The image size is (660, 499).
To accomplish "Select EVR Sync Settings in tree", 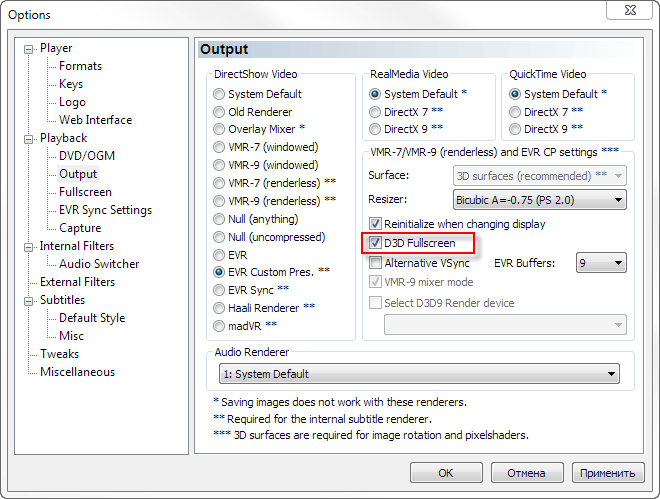I will click(105, 210).
